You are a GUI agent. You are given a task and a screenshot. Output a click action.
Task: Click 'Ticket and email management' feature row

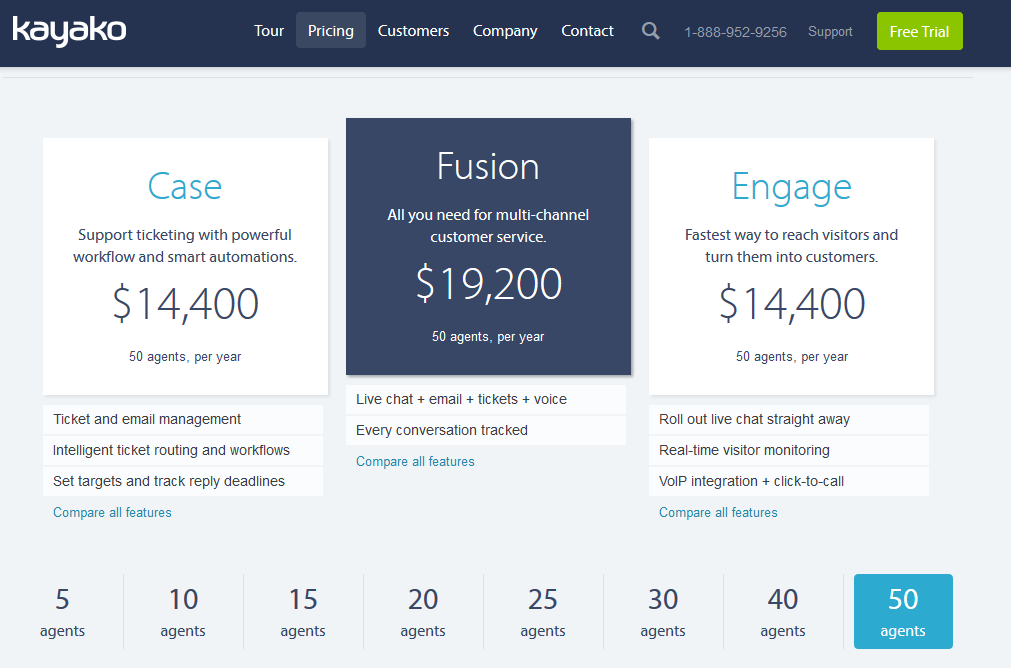[x=183, y=420]
